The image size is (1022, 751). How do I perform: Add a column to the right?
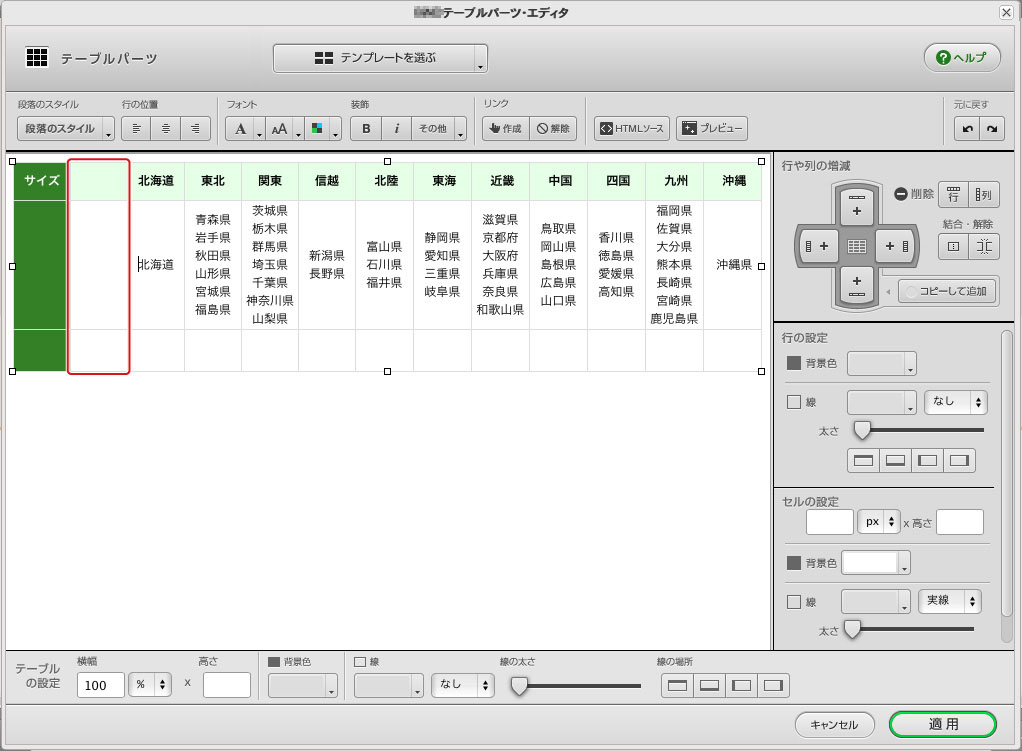[896, 246]
